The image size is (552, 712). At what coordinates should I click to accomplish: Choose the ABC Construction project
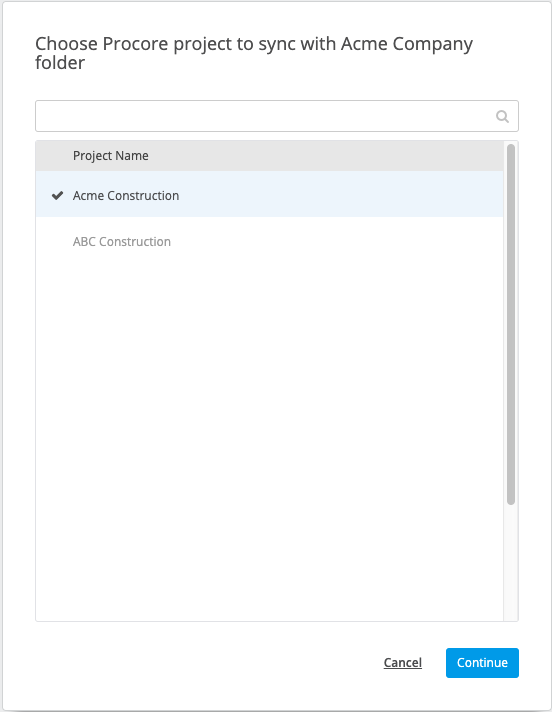click(x=269, y=240)
